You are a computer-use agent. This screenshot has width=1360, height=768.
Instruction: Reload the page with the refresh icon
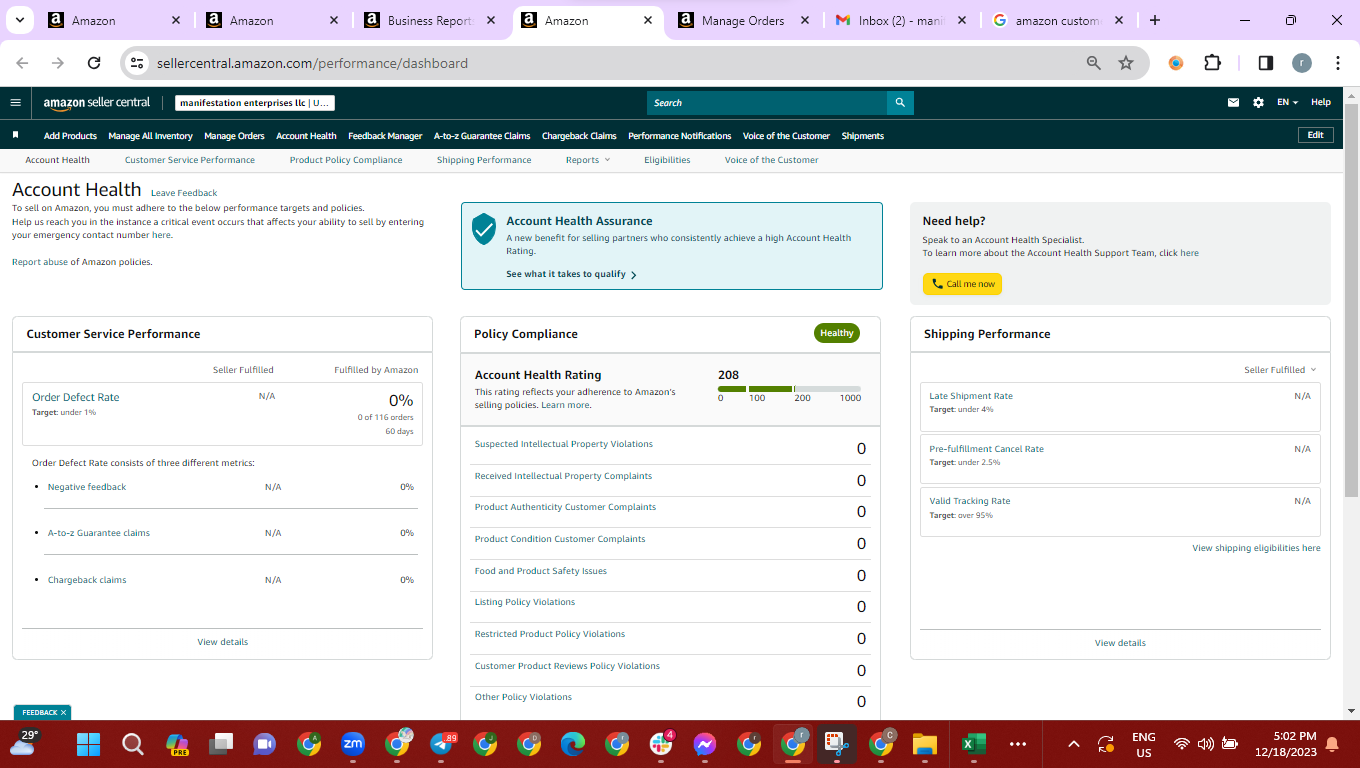94,63
